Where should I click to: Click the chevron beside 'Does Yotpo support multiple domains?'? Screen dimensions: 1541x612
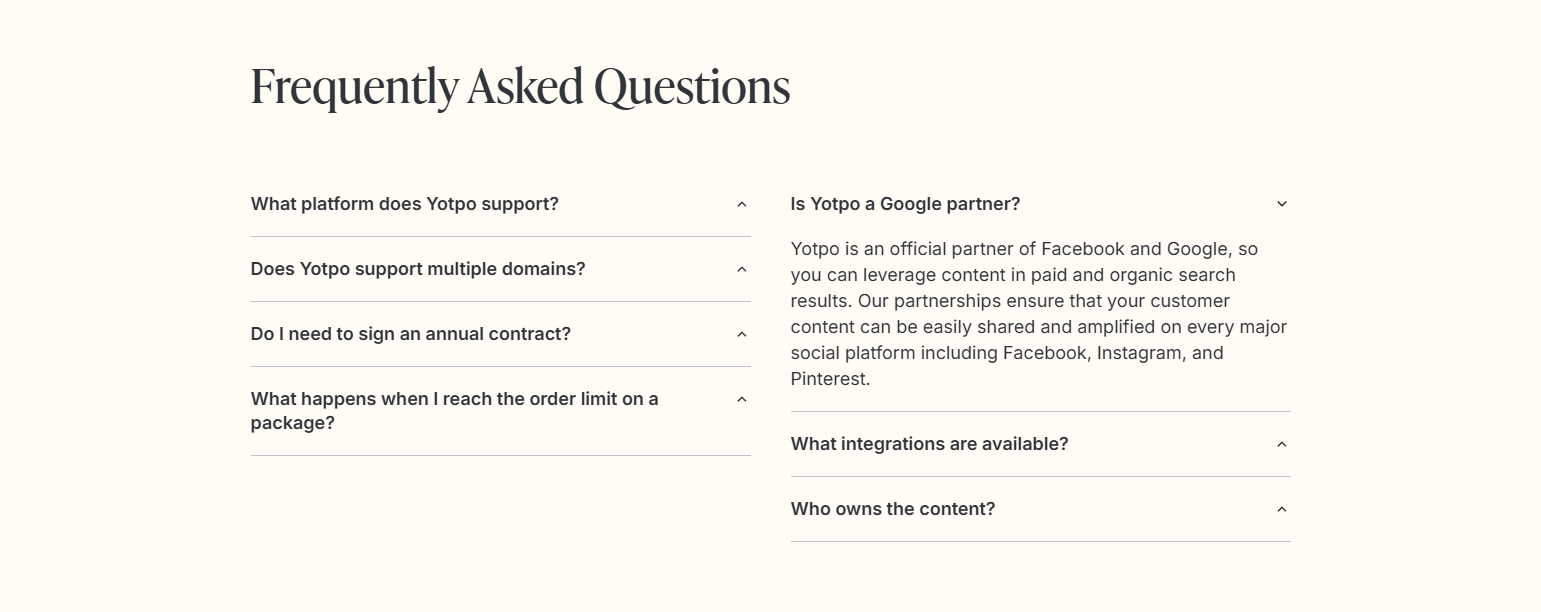[x=741, y=268]
